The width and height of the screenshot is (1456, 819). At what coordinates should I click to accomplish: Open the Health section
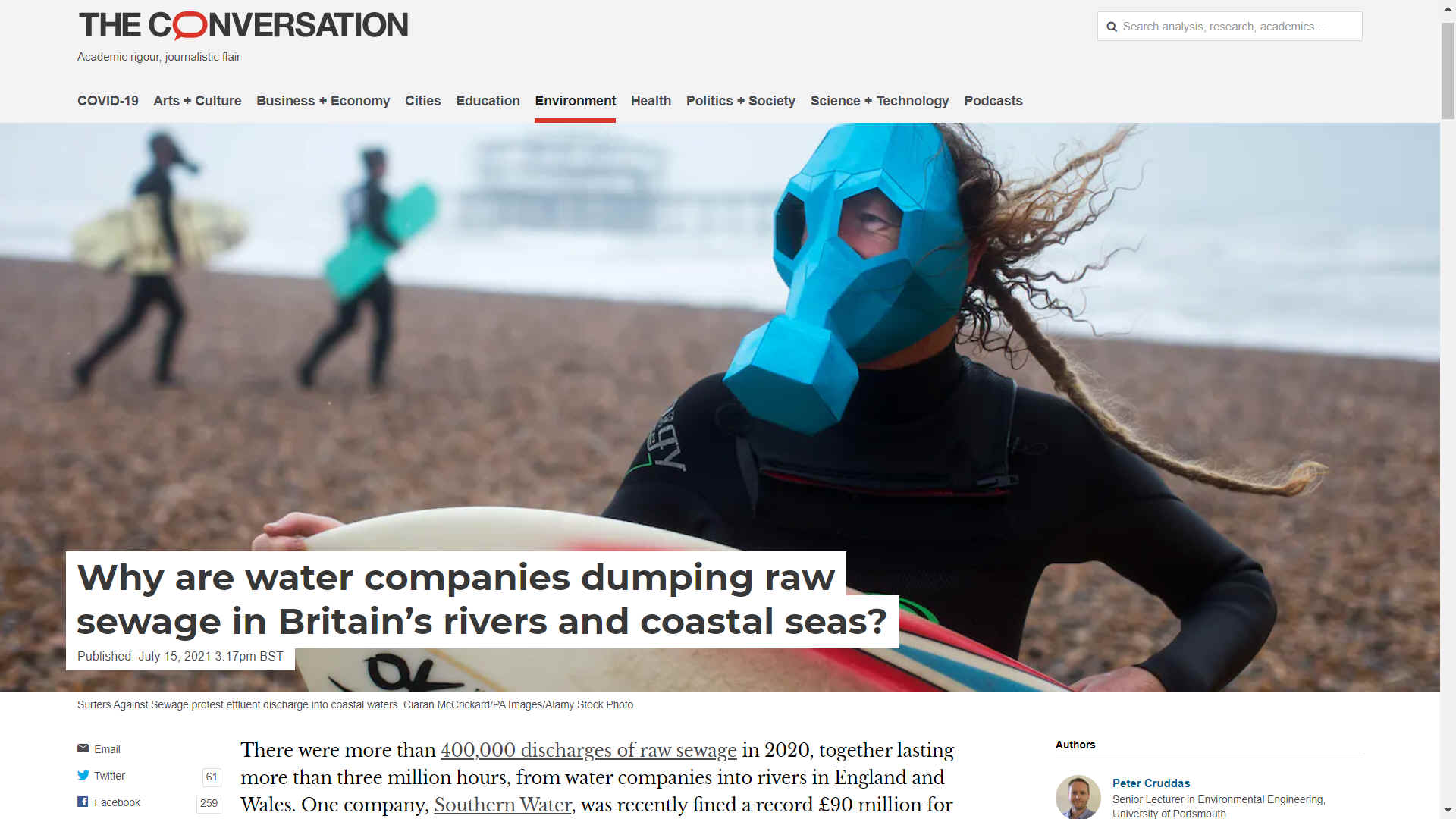pos(651,101)
